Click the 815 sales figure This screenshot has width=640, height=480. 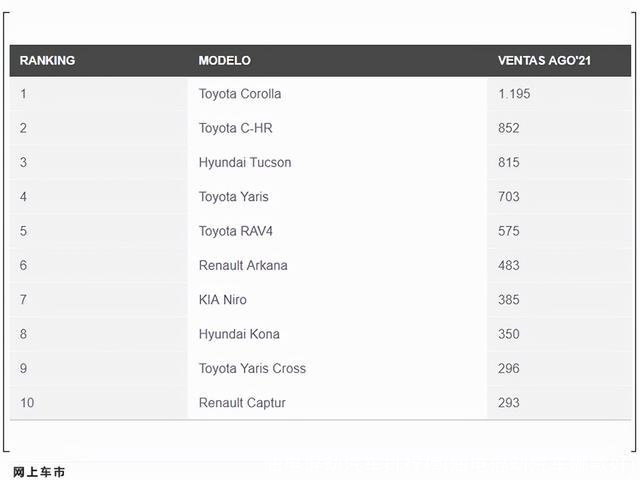pyautogui.click(x=509, y=162)
